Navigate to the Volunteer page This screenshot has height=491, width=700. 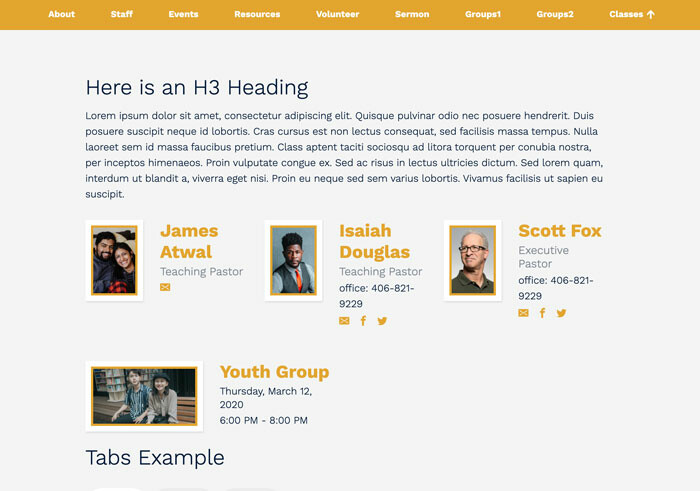[337, 15]
